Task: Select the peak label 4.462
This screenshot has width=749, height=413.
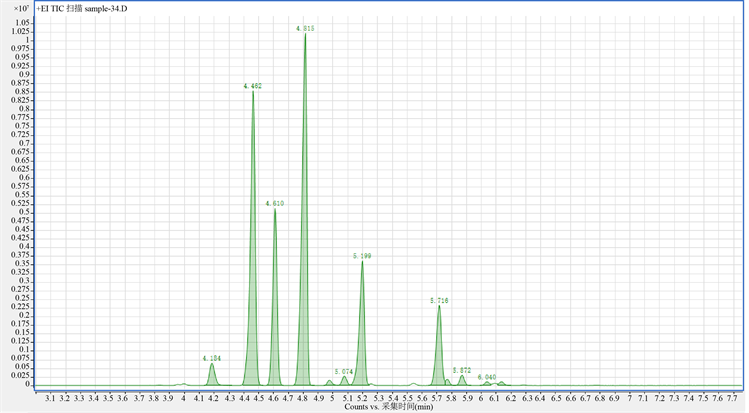Action: pos(253,87)
